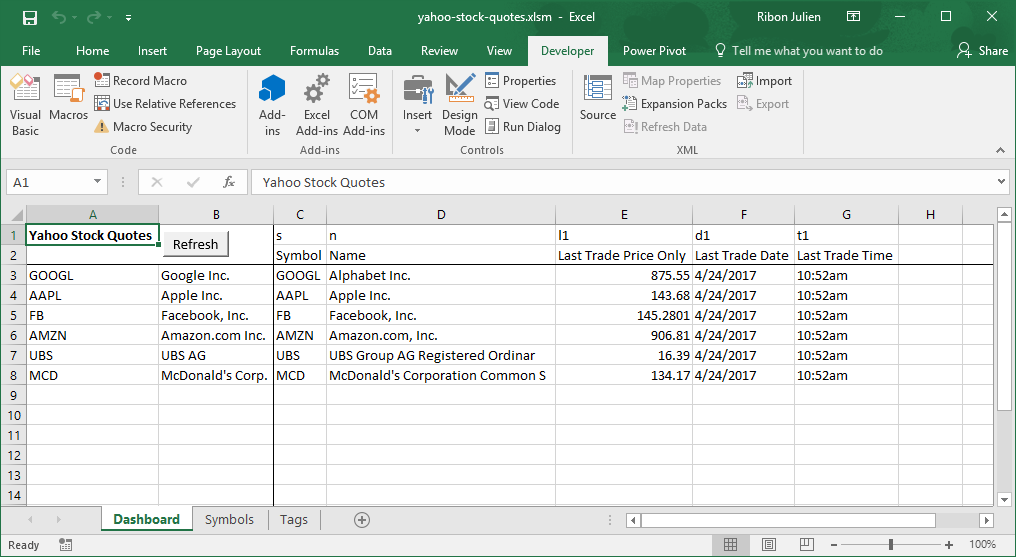This screenshot has height=557, width=1016.
Task: Select the Dashboard sheet tab
Action: tap(146, 519)
